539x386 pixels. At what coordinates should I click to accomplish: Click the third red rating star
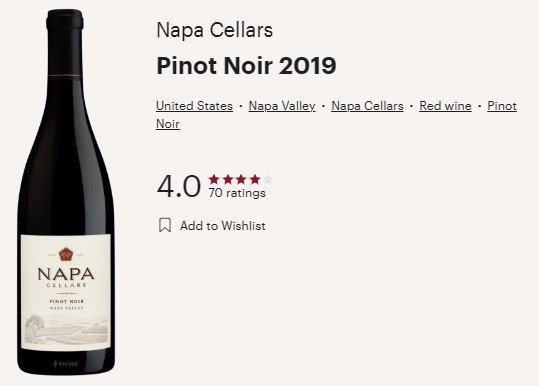[241, 179]
